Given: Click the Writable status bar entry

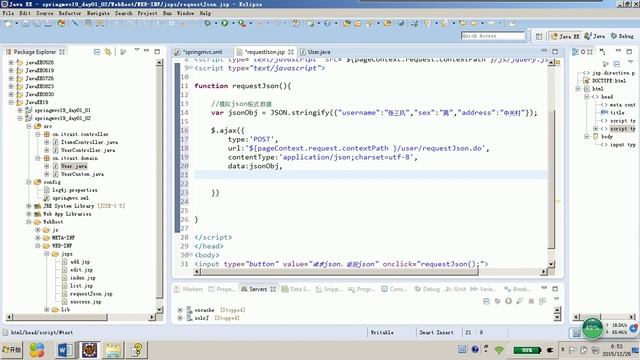Looking at the screenshot, I should [382, 333].
